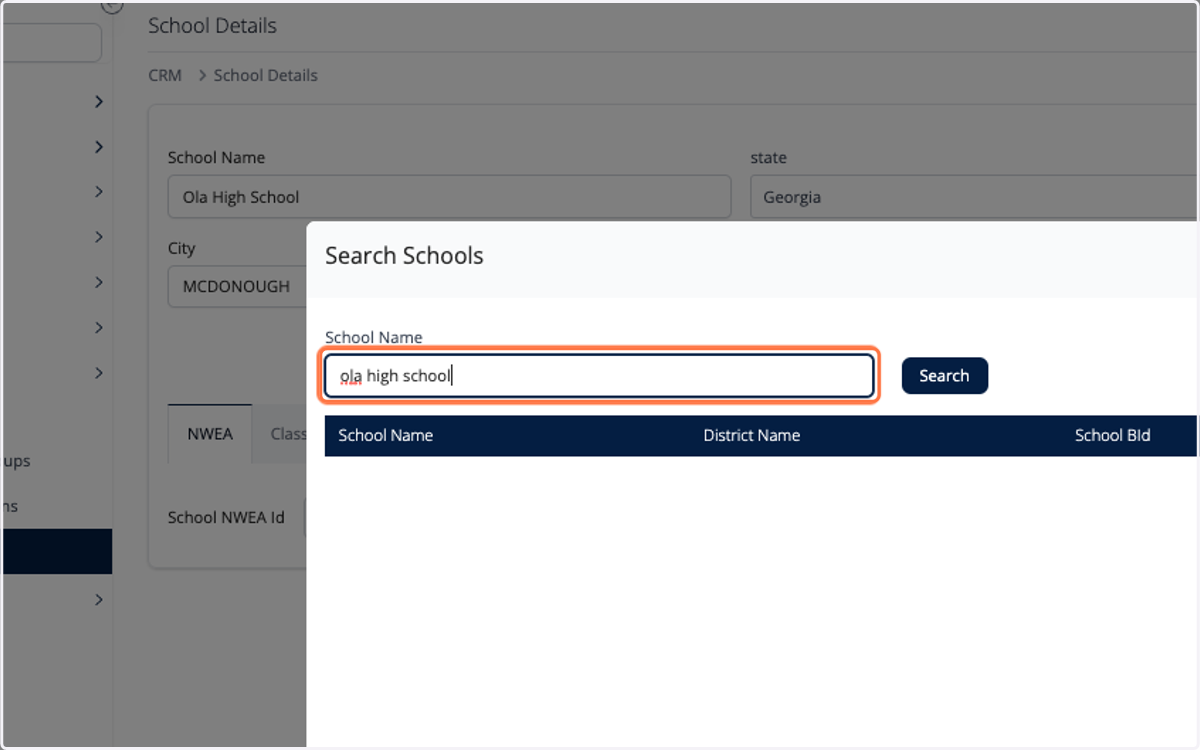Click the Search button in Search Schools dialog
Image resolution: width=1200 pixels, height=750 pixels.
[944, 376]
